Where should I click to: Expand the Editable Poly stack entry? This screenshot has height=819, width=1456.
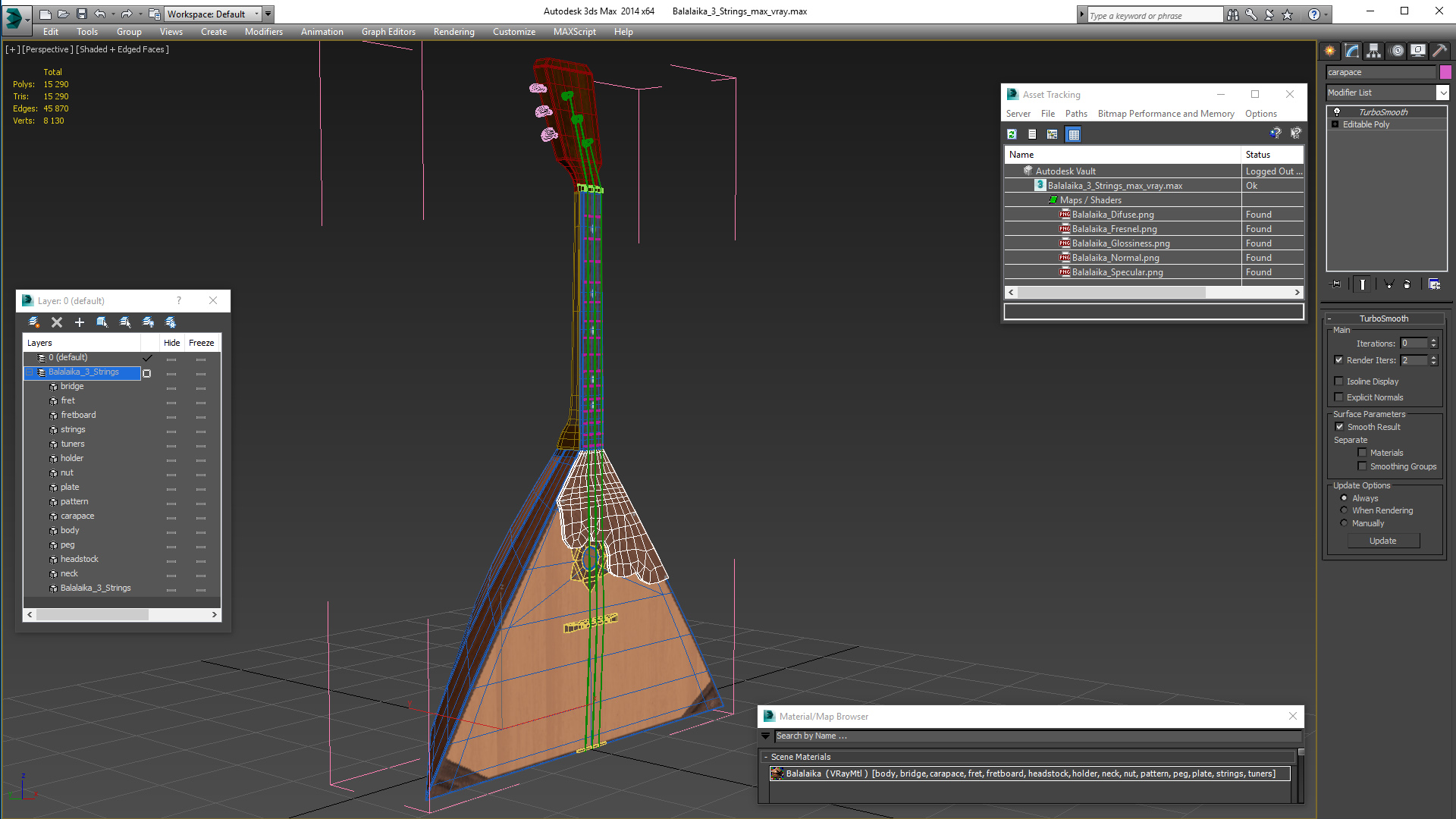[x=1335, y=124]
